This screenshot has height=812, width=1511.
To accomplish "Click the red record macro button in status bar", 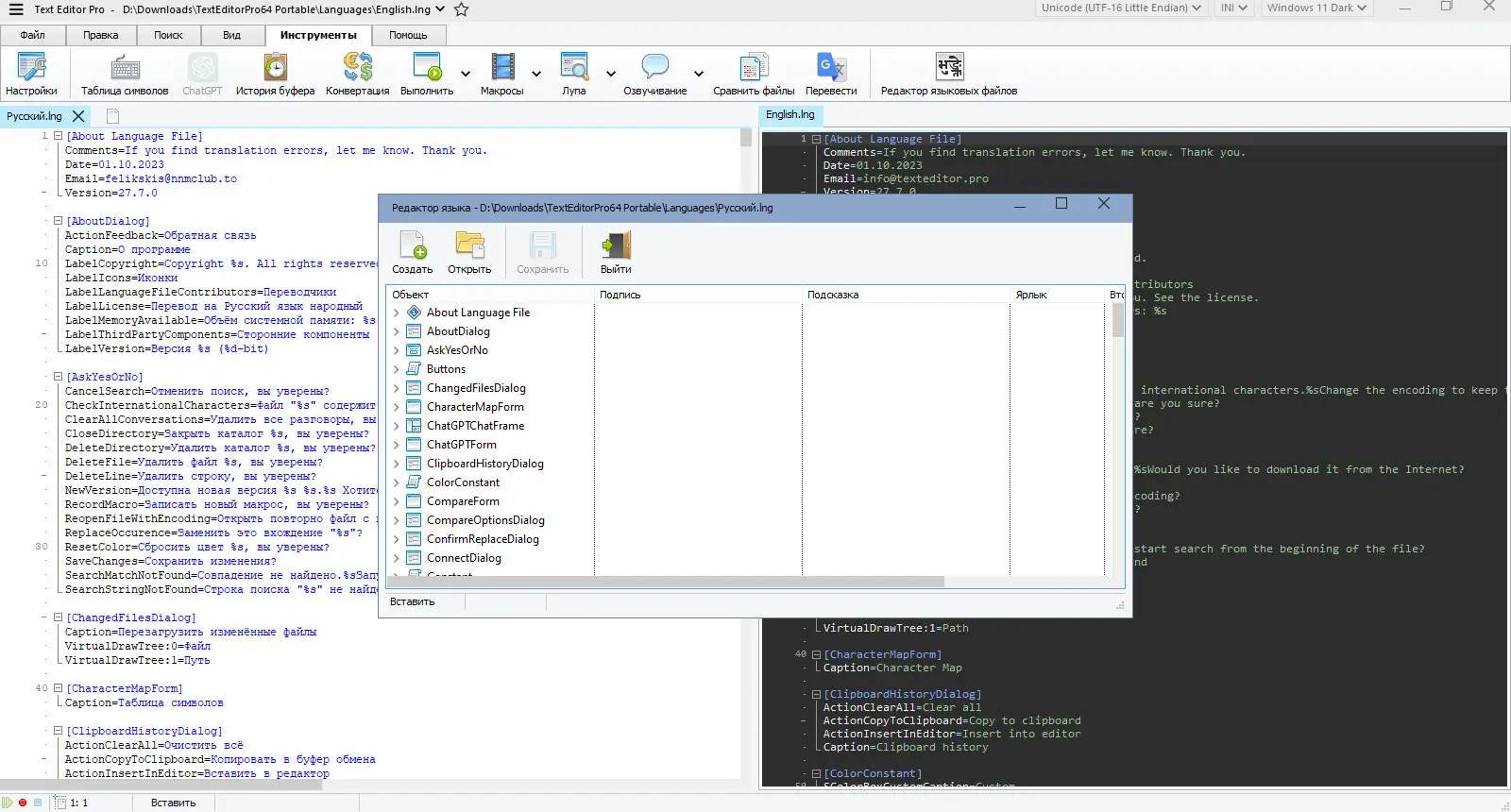I will pos(23,803).
